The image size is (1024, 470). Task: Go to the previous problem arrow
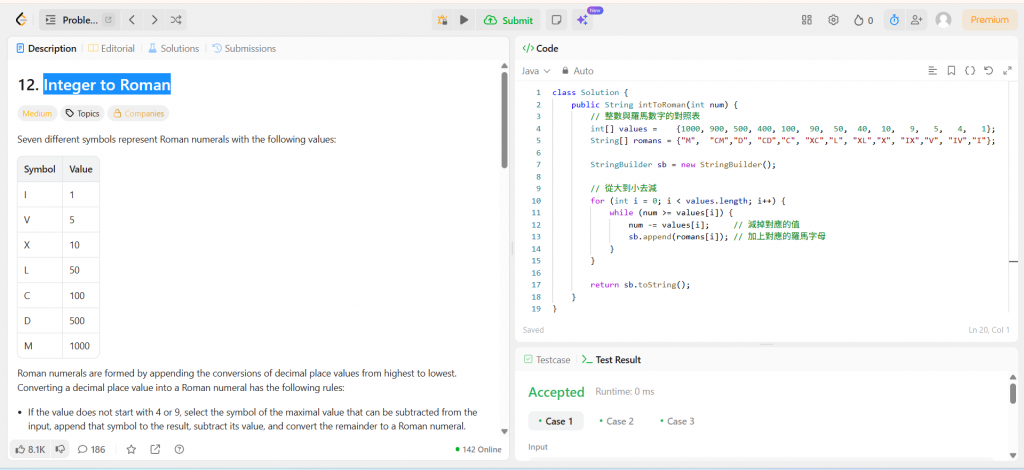point(132,20)
